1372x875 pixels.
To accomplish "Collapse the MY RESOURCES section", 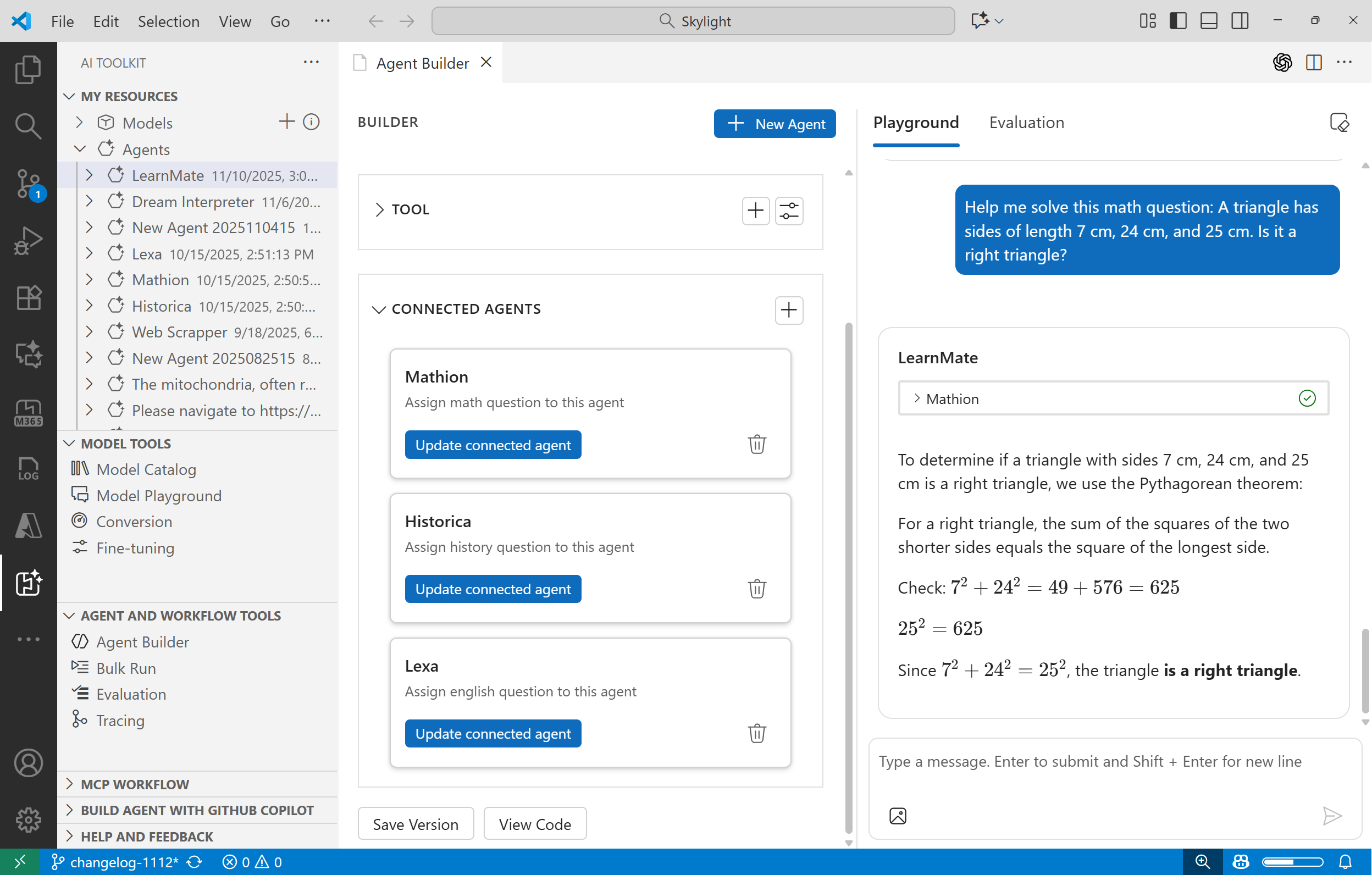I will click(69, 96).
